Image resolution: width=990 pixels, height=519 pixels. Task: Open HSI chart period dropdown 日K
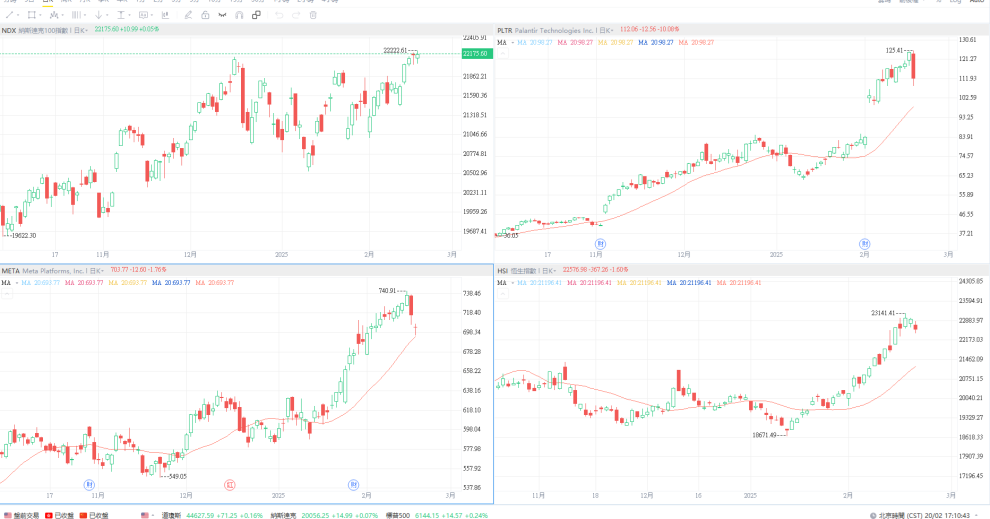(x=549, y=271)
